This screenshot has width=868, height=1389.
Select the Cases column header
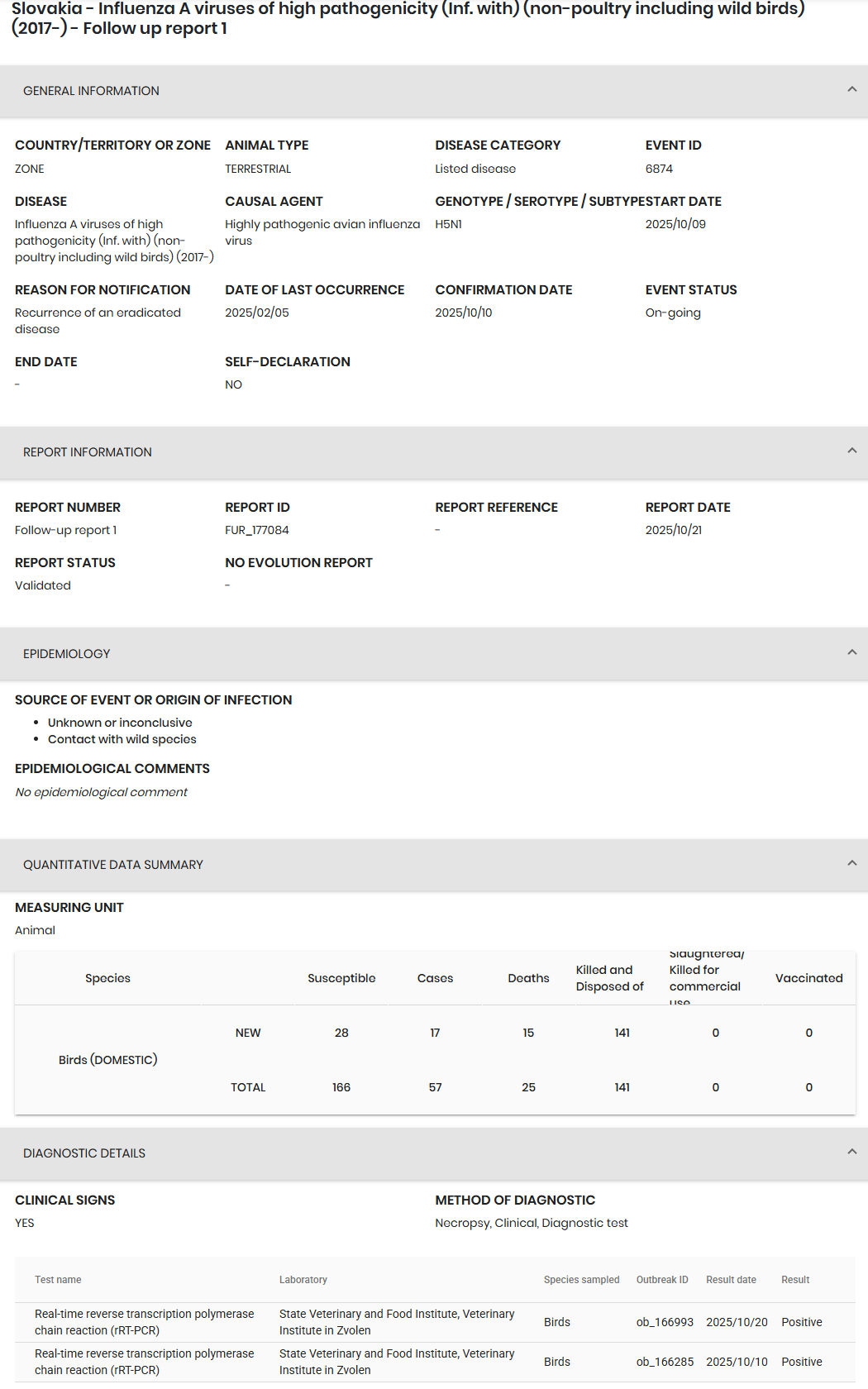pos(435,978)
